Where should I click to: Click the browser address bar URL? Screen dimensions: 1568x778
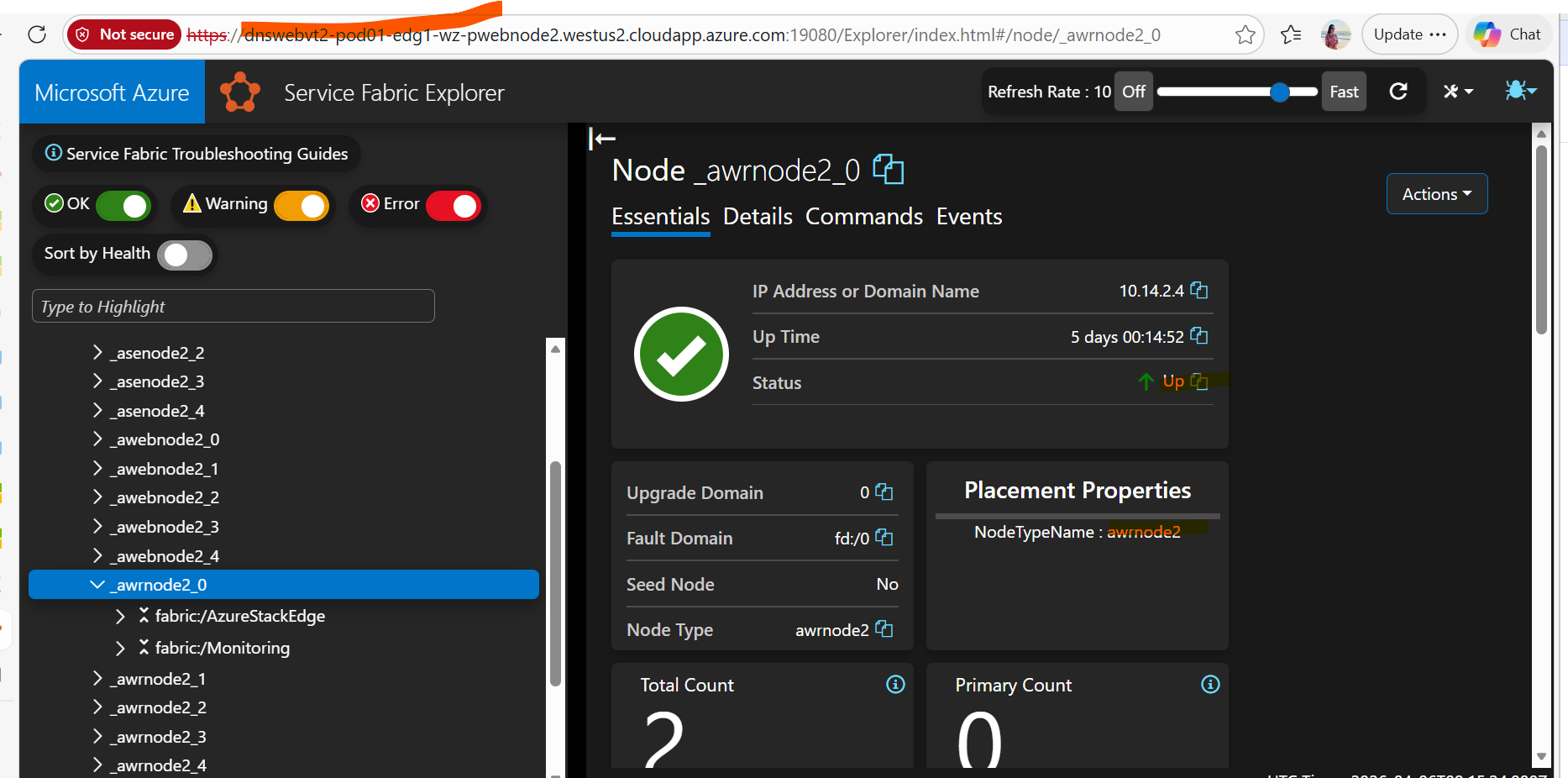point(674,35)
